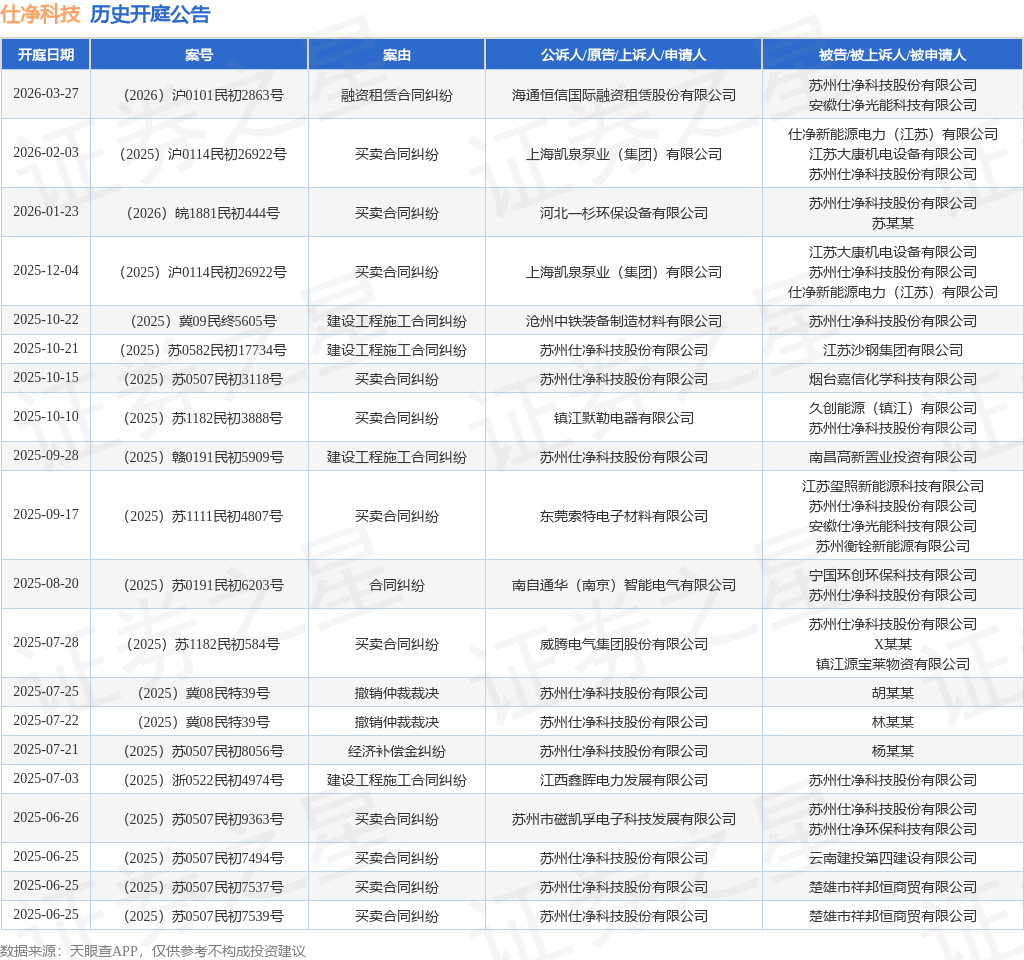Click defendant 杨某某
Image resolution: width=1024 pixels, height=960 pixels.
[893, 751]
